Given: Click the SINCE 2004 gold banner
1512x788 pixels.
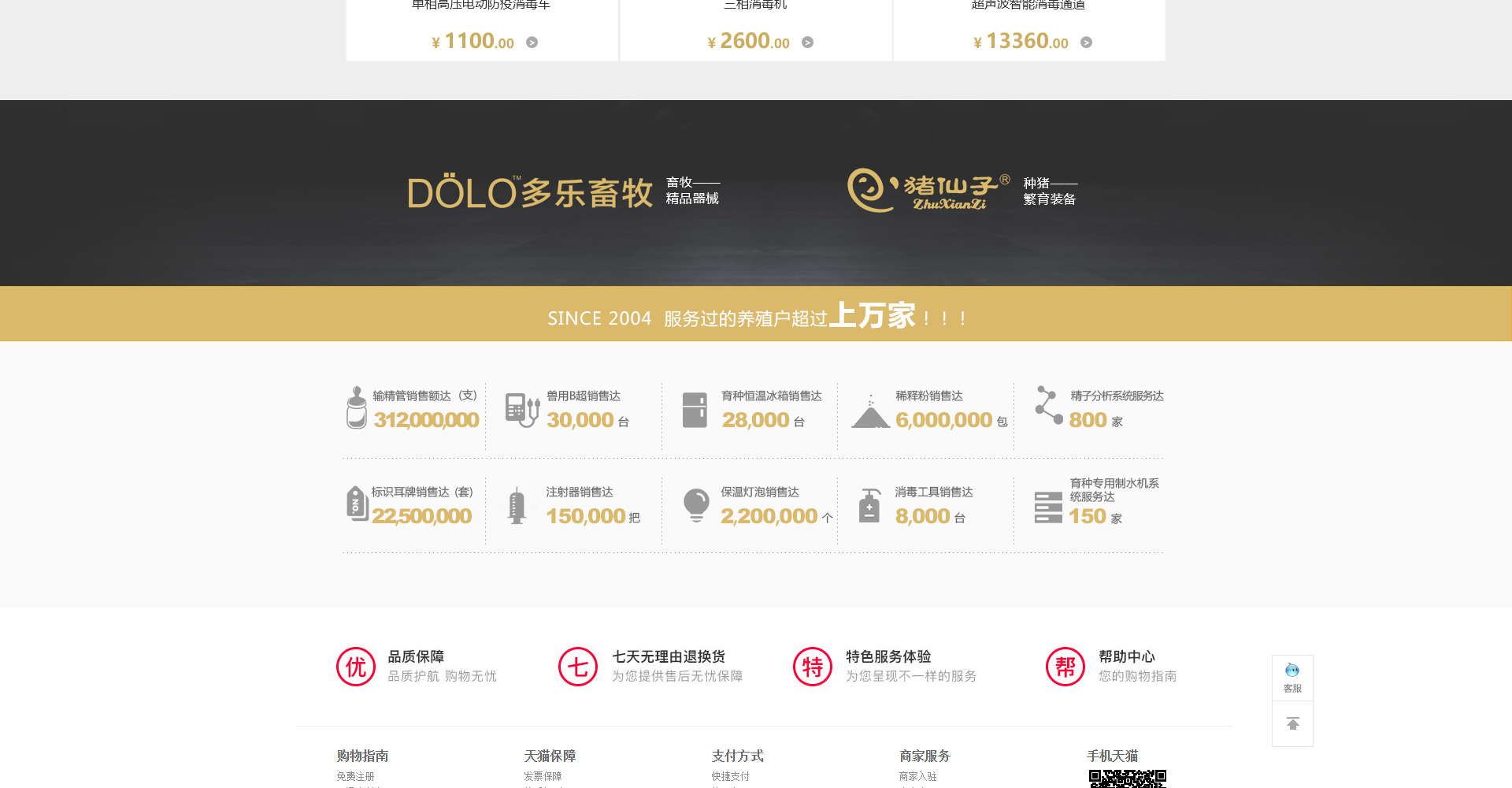Looking at the screenshot, I should (x=756, y=314).
